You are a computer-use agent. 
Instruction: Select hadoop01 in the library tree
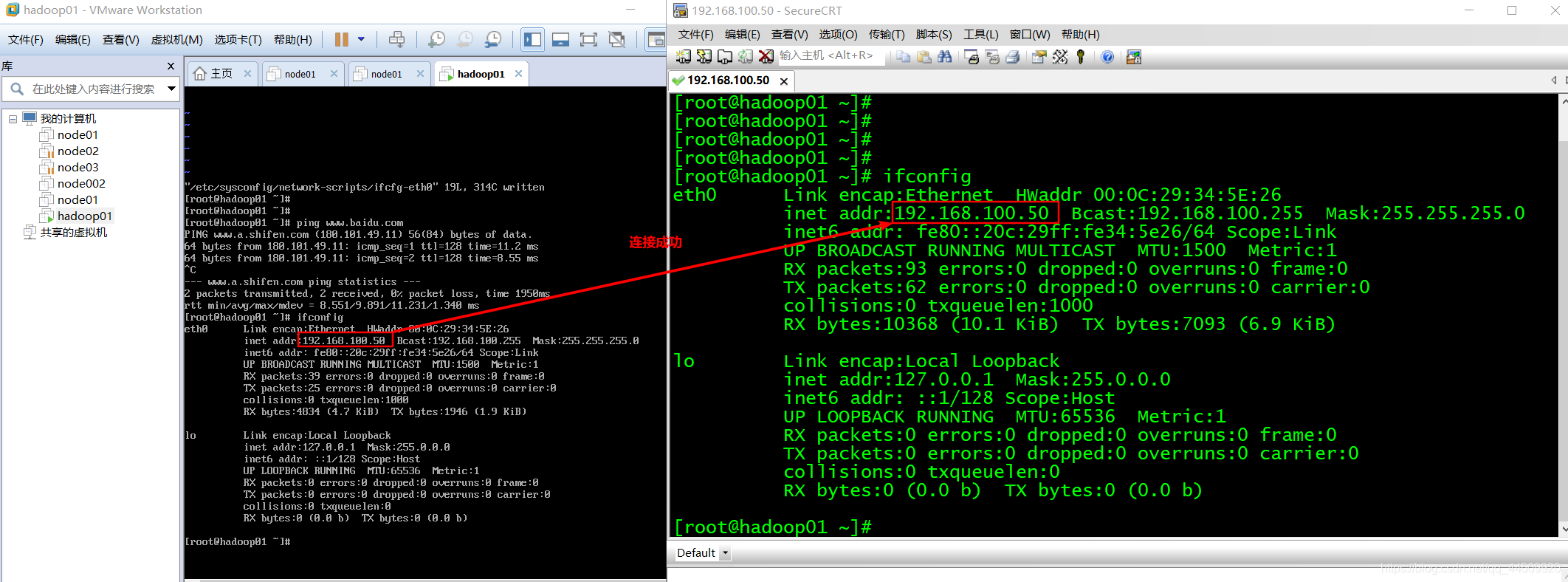[x=84, y=216]
